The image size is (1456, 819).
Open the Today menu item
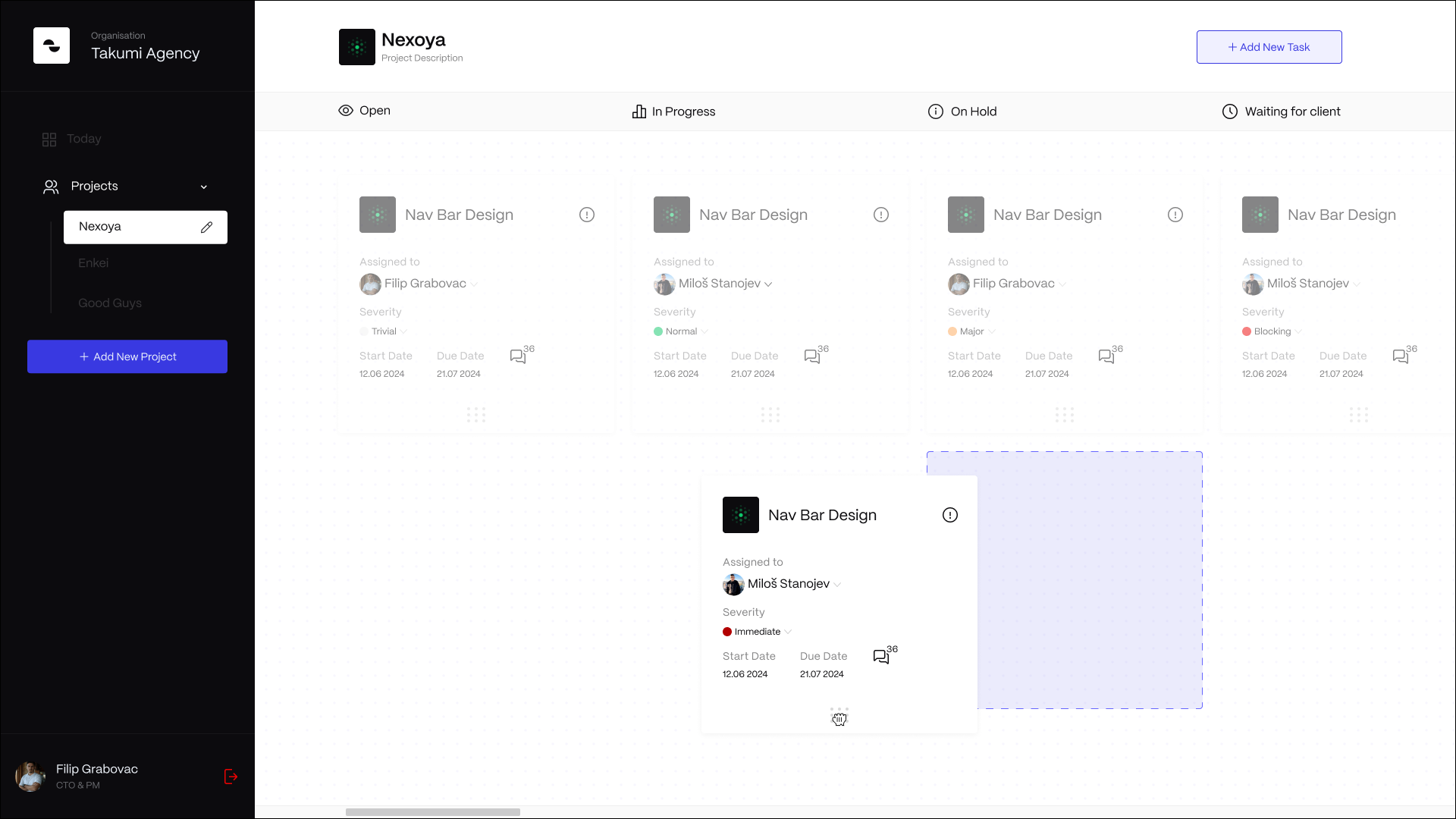(x=83, y=139)
